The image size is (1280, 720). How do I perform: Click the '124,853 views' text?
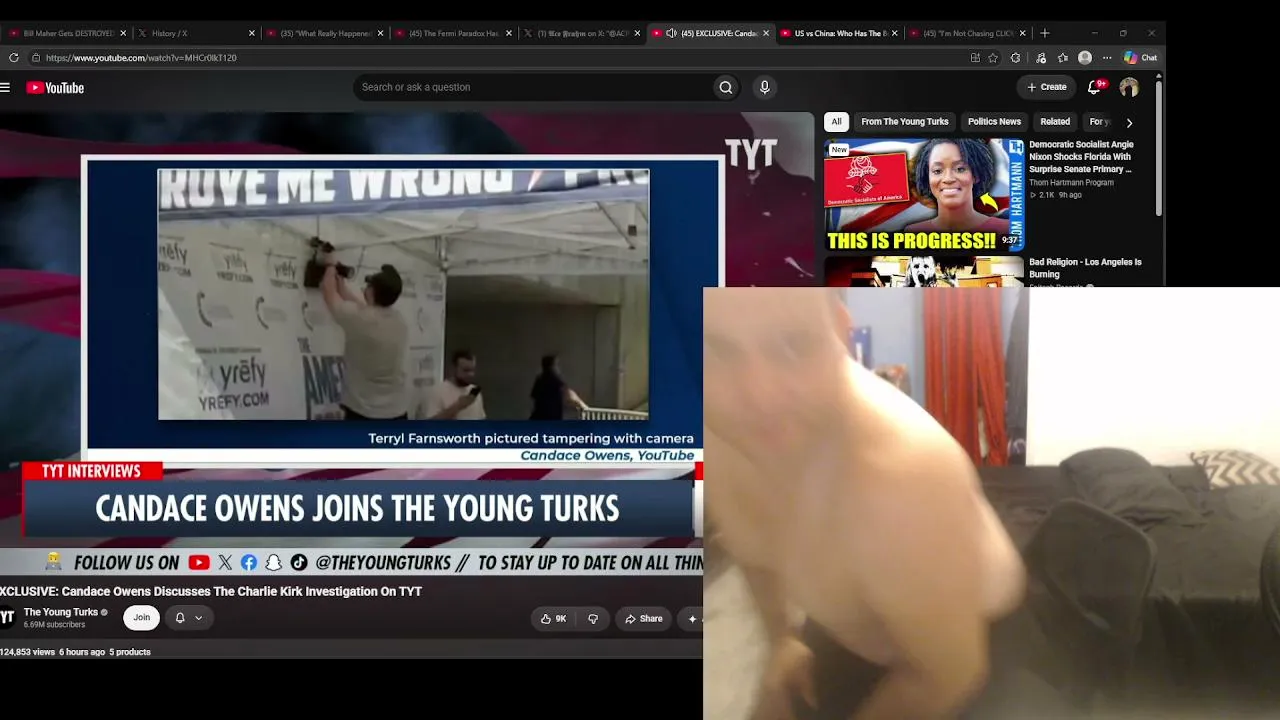coord(28,652)
